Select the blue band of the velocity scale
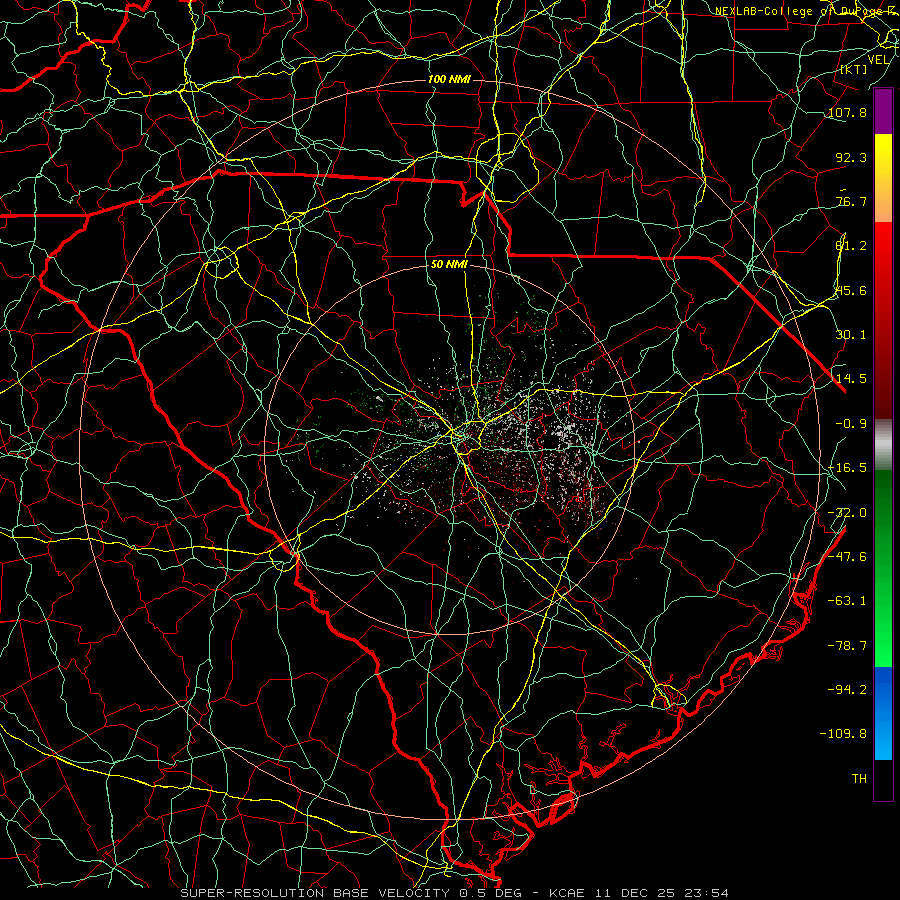 click(x=883, y=713)
